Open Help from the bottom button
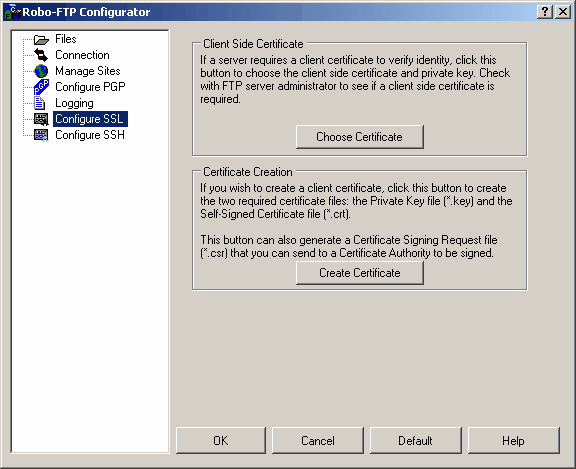 [514, 440]
